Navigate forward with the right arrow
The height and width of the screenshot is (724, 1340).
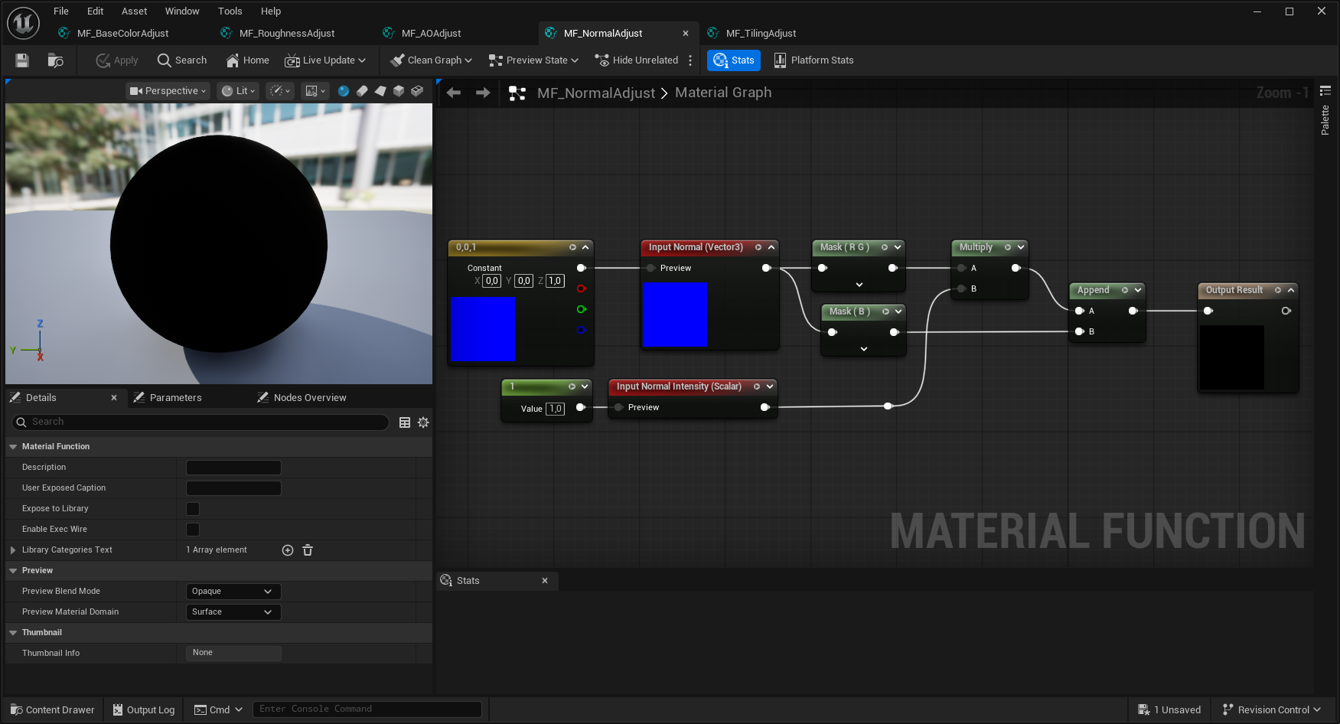483,93
